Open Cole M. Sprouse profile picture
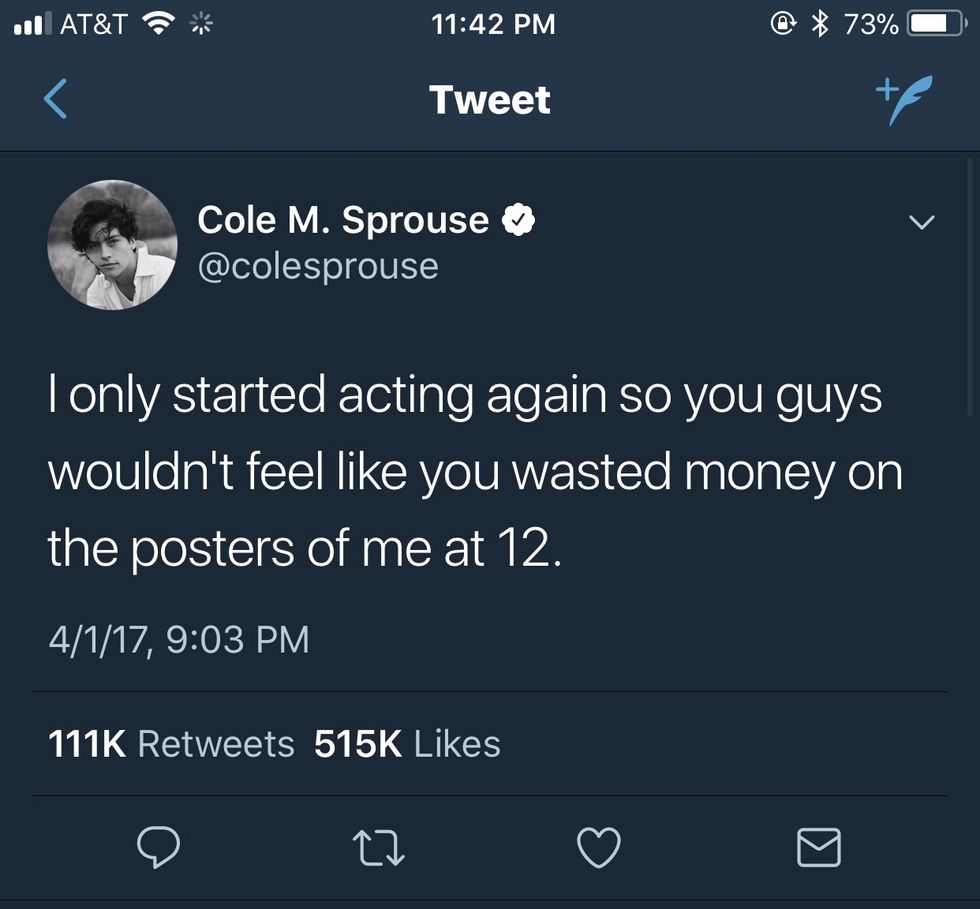The height and width of the screenshot is (909, 980). [x=112, y=245]
